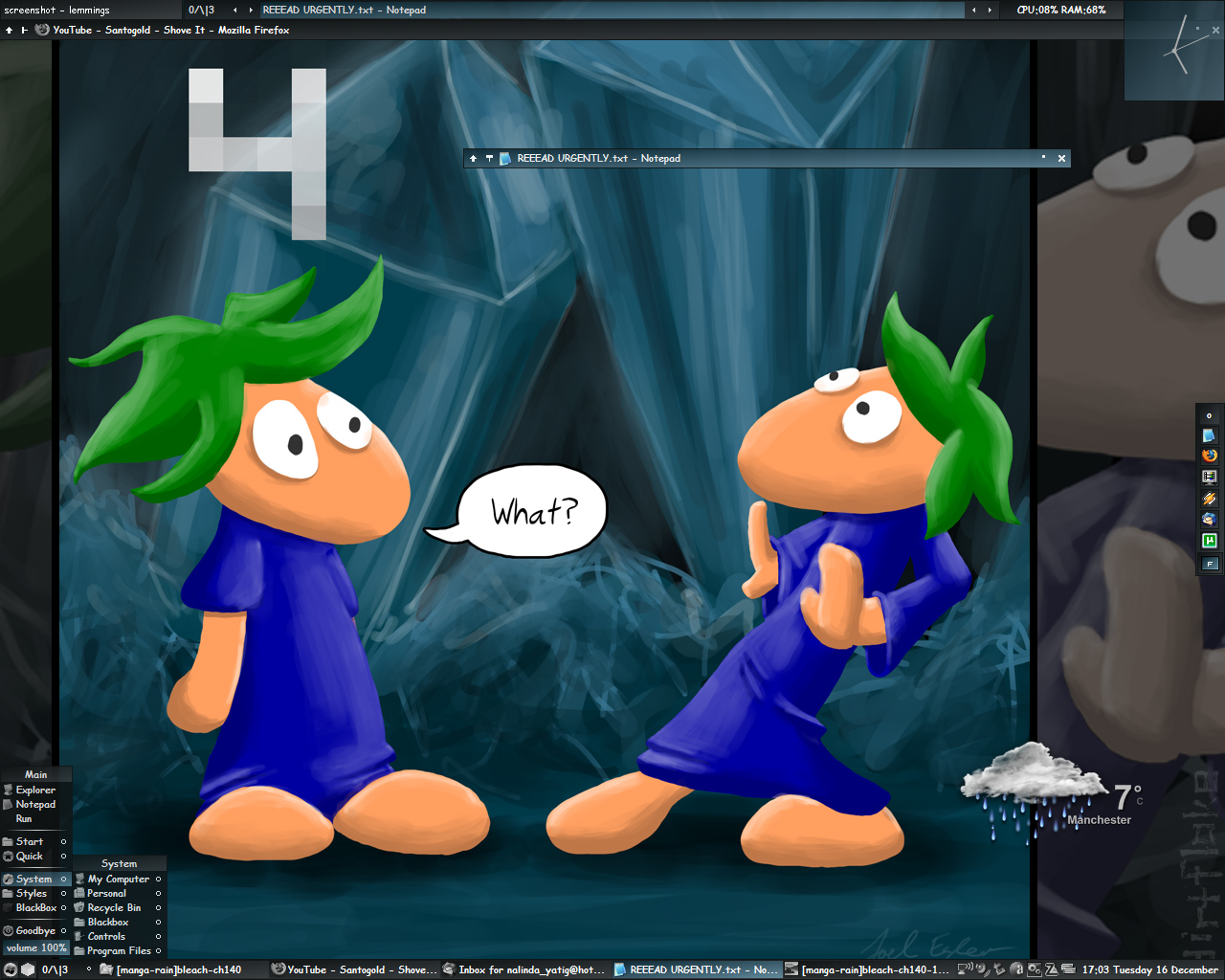Click the Explorer icon in Main menu
This screenshot has width=1225, height=980.
pyautogui.click(x=8, y=790)
